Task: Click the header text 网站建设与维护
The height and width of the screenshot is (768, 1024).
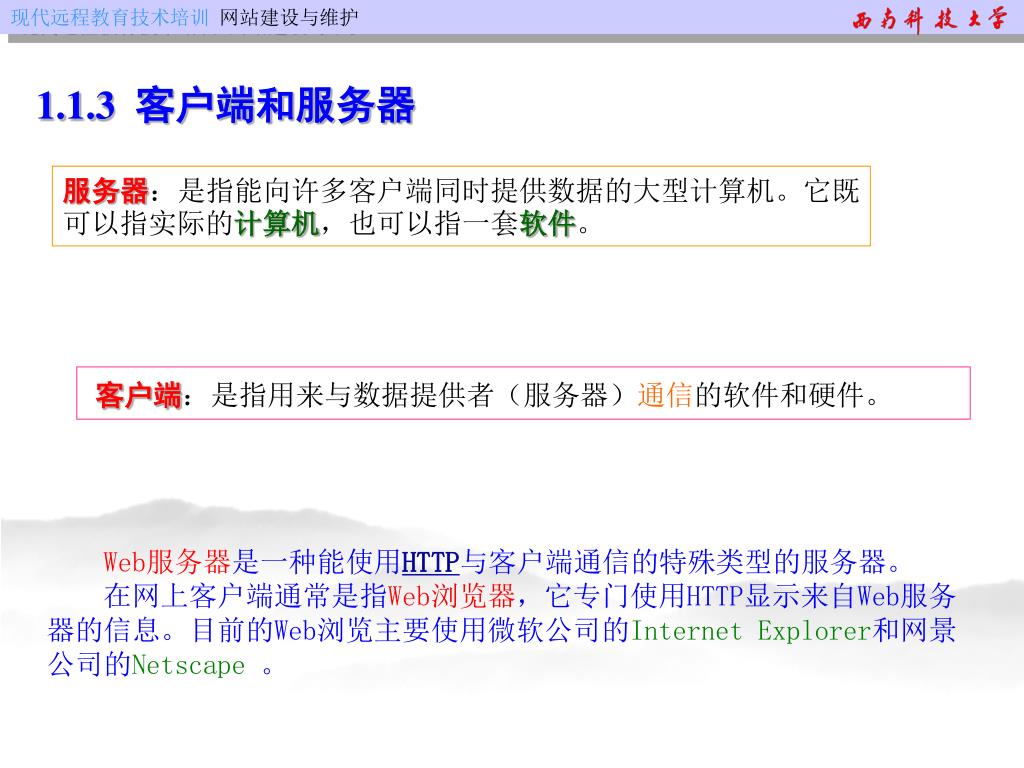Action: pos(289,17)
